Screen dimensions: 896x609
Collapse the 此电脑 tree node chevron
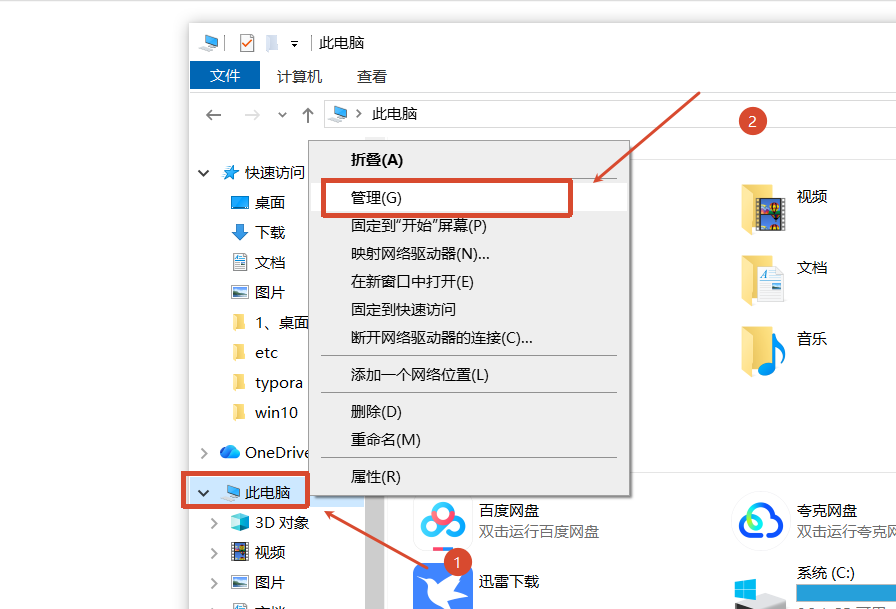coord(203,492)
